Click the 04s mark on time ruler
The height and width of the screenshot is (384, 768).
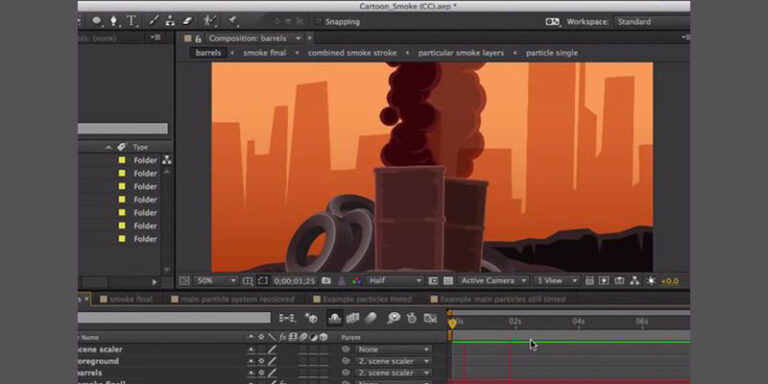coord(578,321)
